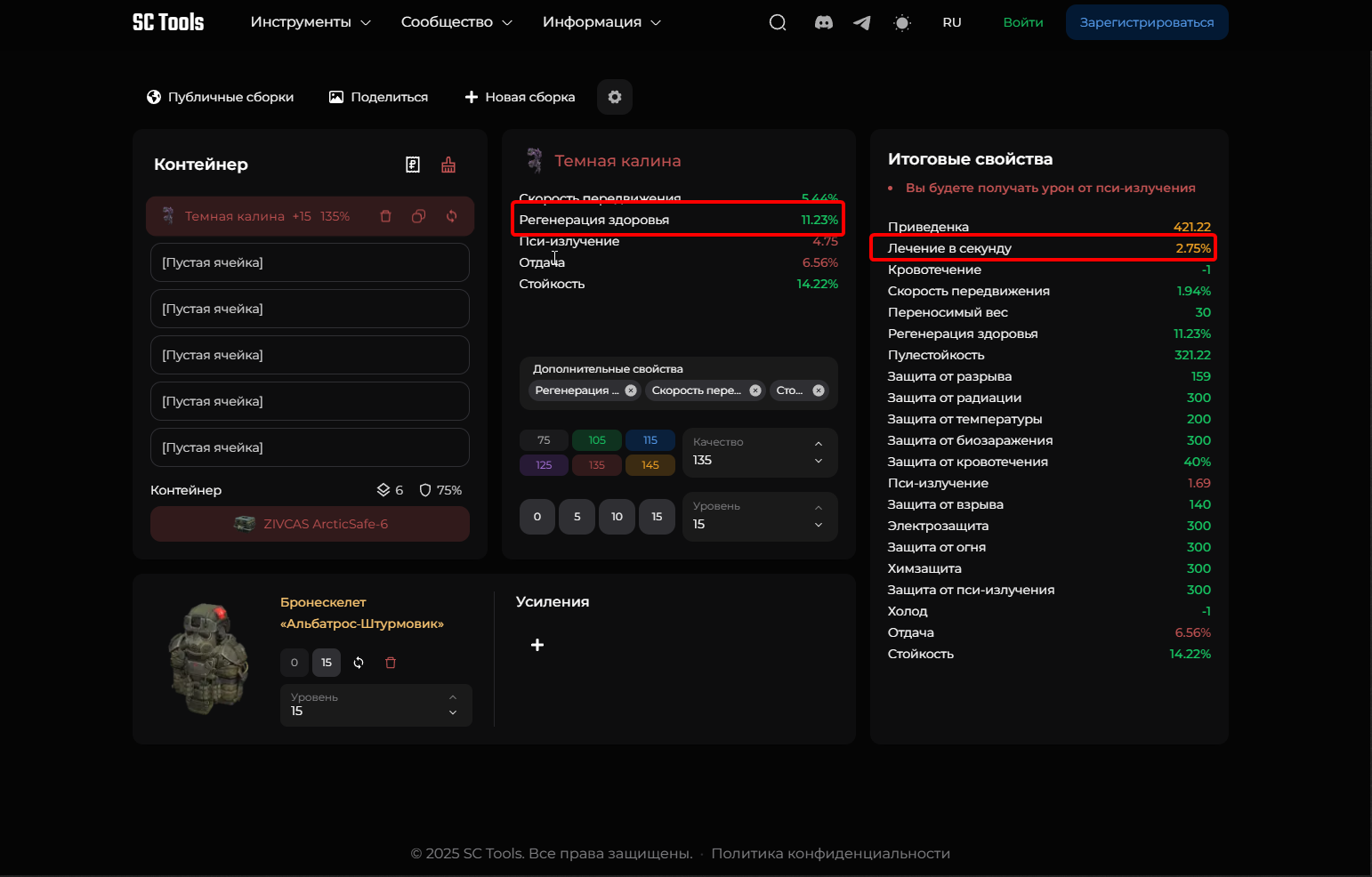Add a new upgrade with plus icon

coord(537,645)
